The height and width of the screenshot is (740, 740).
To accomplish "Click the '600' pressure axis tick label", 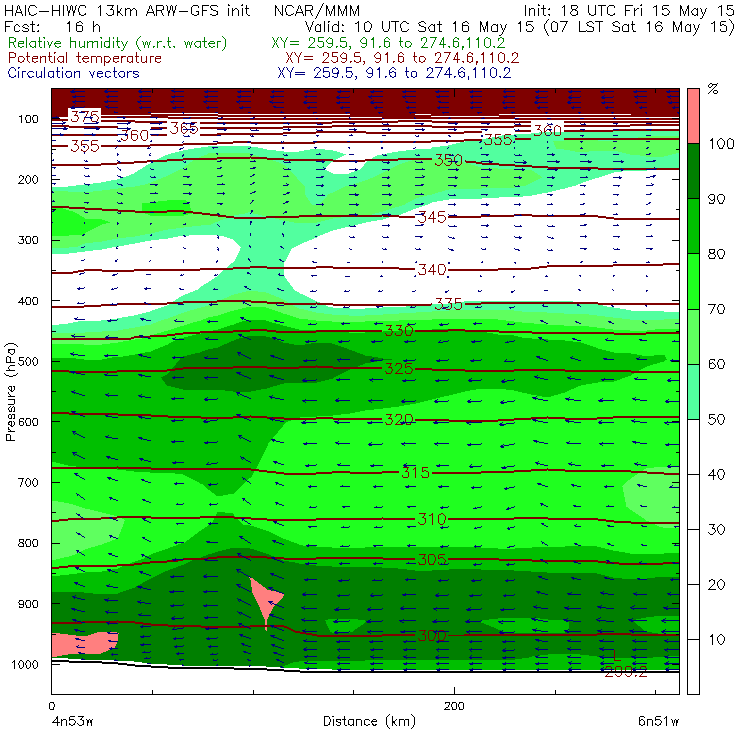I will (x=28, y=421).
